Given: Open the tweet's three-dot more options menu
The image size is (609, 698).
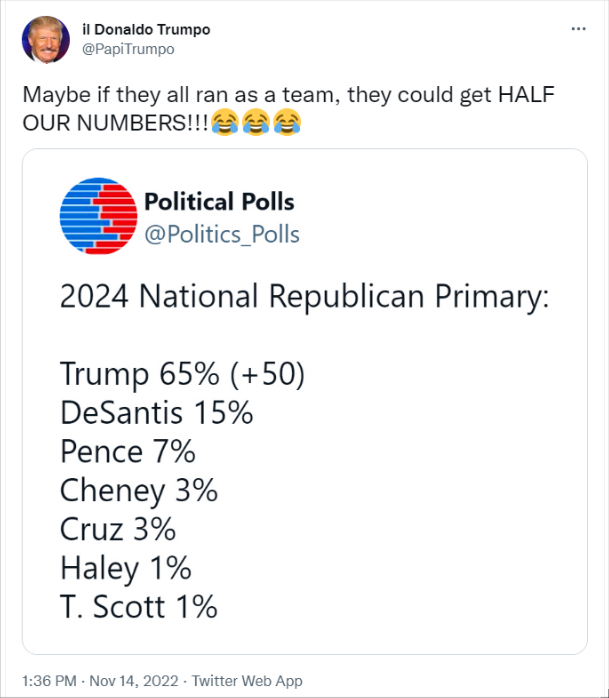Looking at the screenshot, I should point(578,30).
